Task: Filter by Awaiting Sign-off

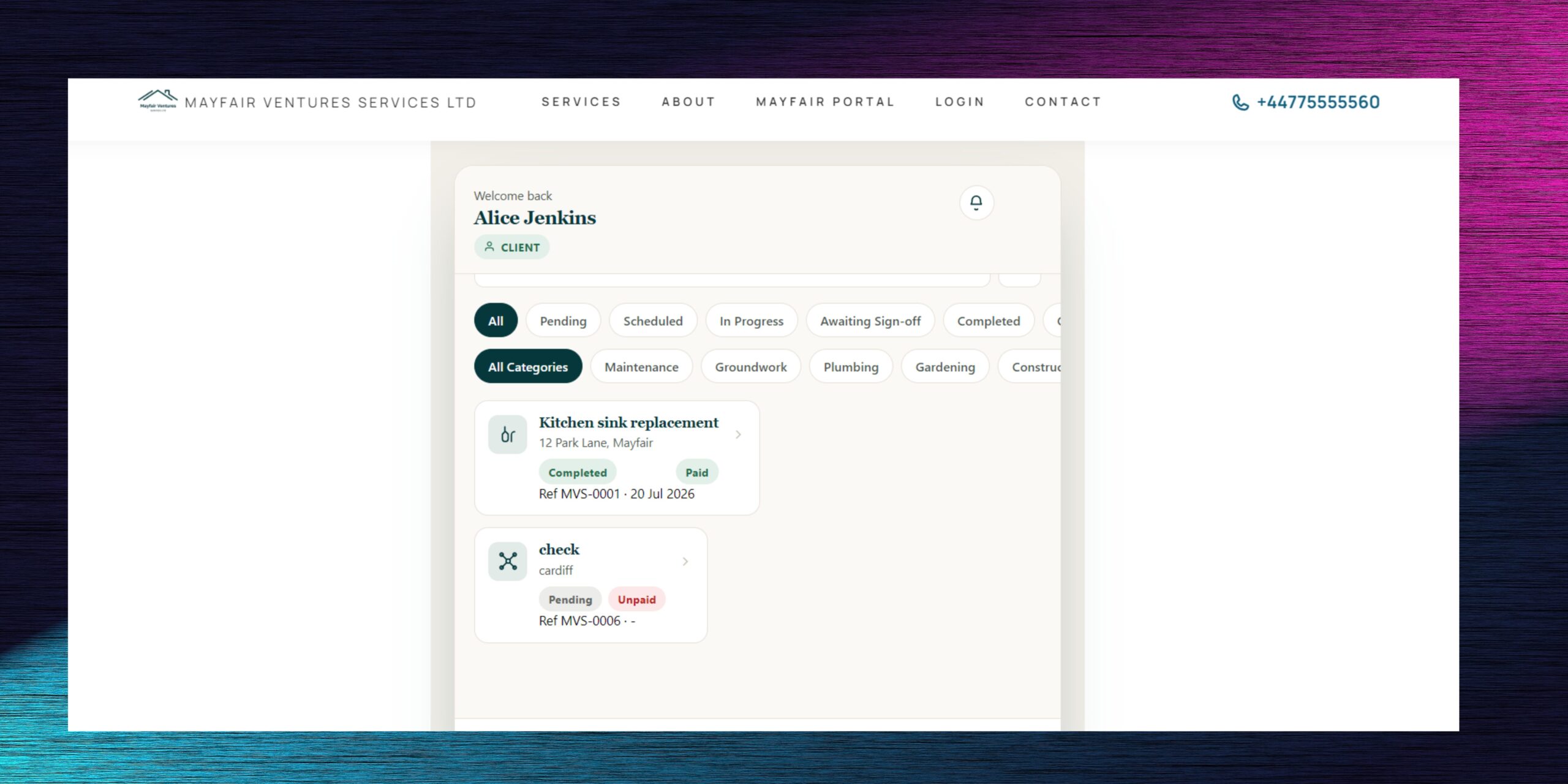Action: (870, 320)
